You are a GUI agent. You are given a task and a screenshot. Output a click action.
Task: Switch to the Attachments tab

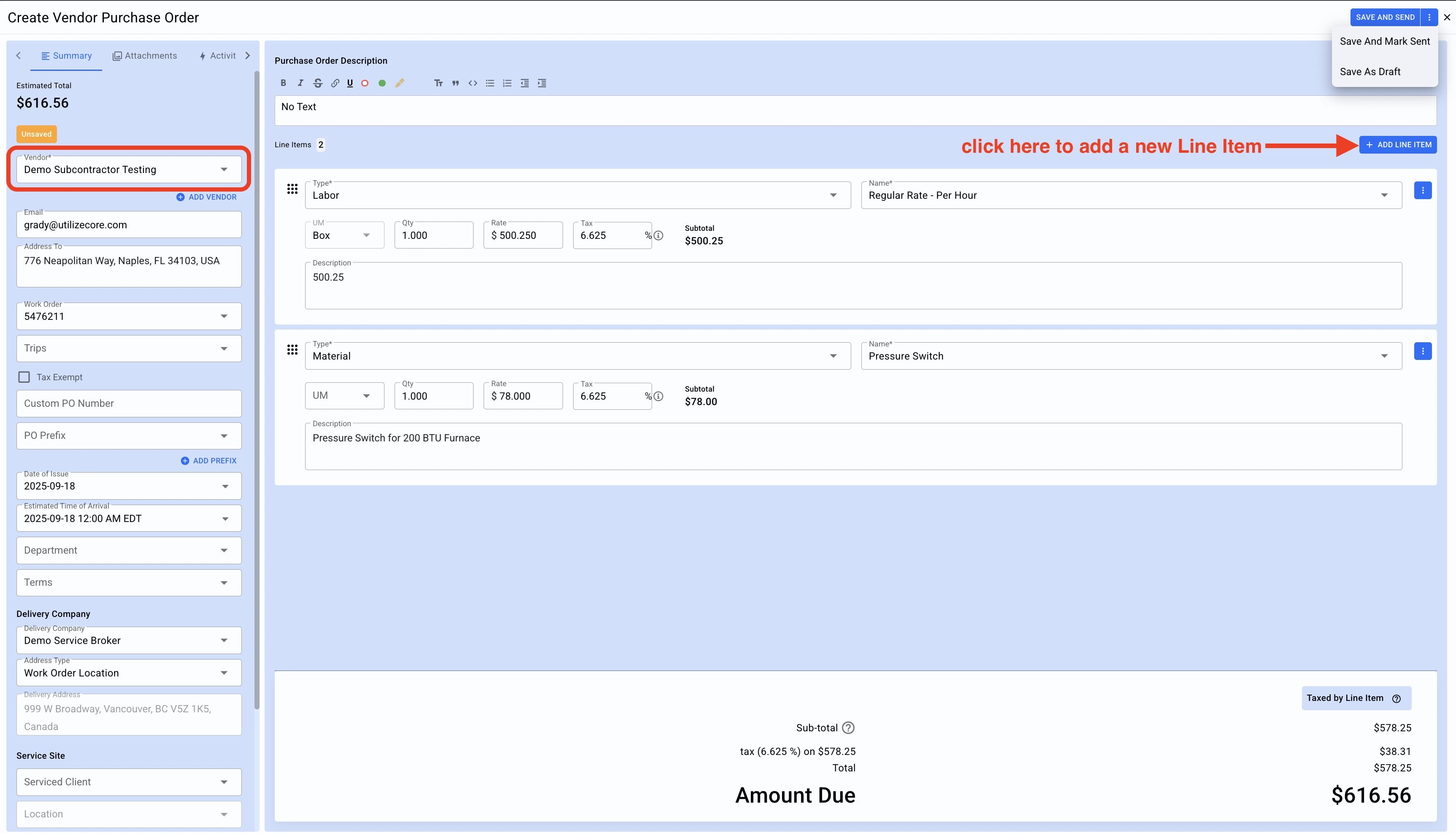tap(145, 56)
